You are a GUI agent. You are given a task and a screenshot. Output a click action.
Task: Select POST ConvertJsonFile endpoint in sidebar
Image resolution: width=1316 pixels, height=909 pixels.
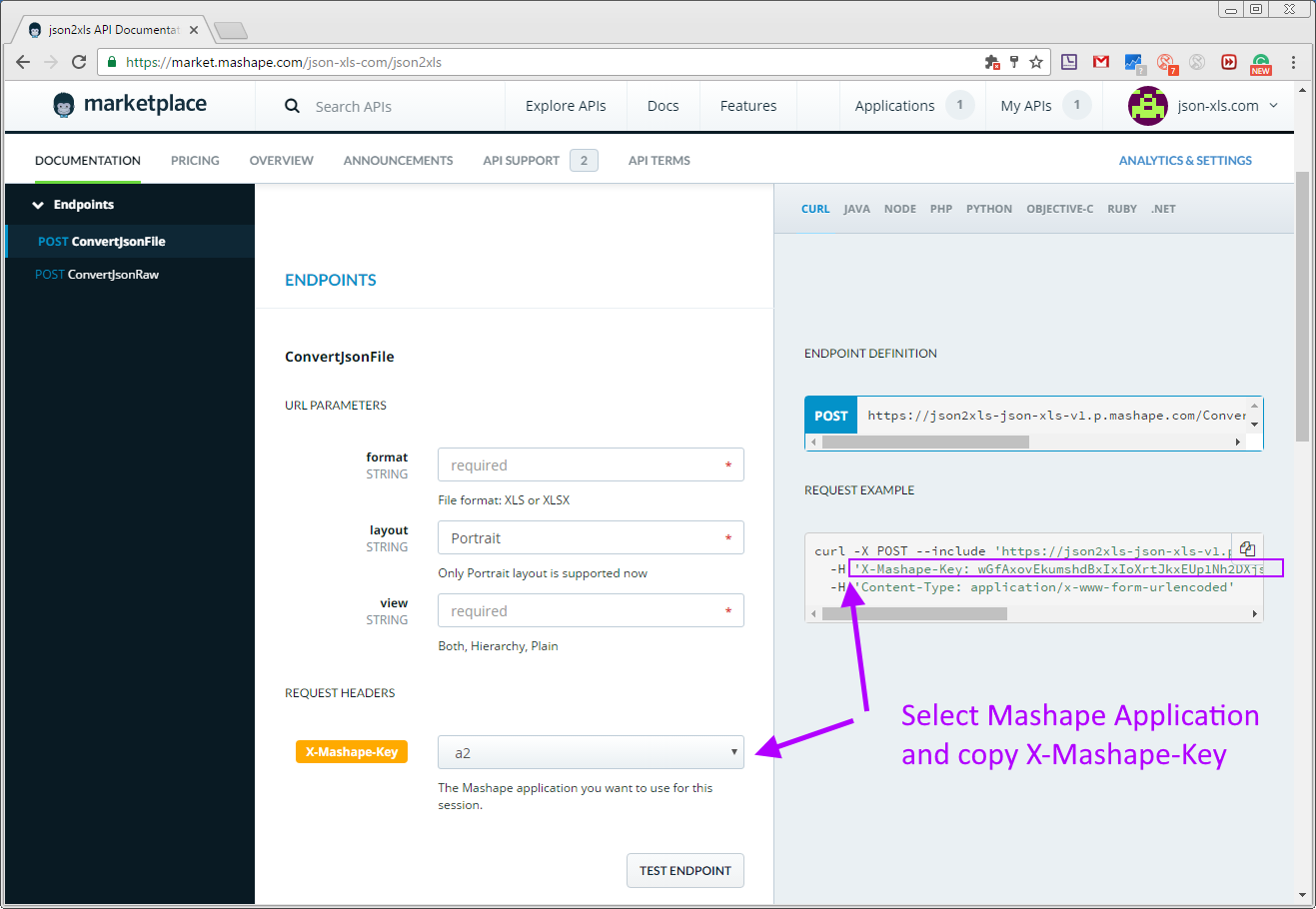(130, 241)
